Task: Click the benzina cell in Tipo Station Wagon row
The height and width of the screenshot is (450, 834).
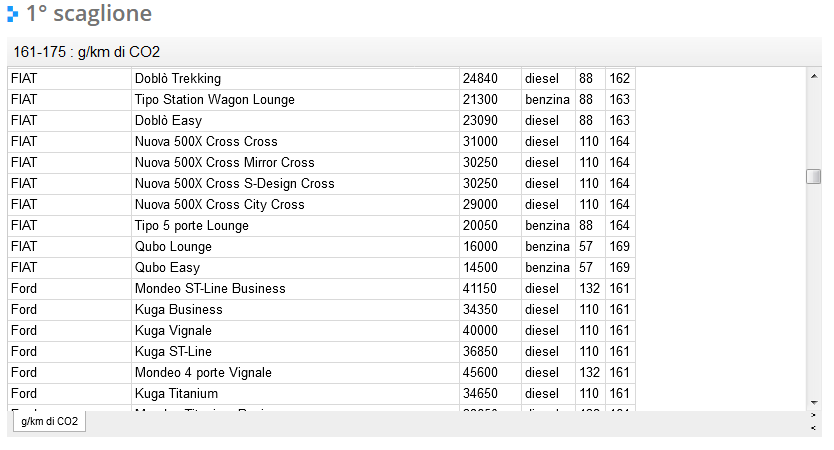Action: [x=548, y=99]
